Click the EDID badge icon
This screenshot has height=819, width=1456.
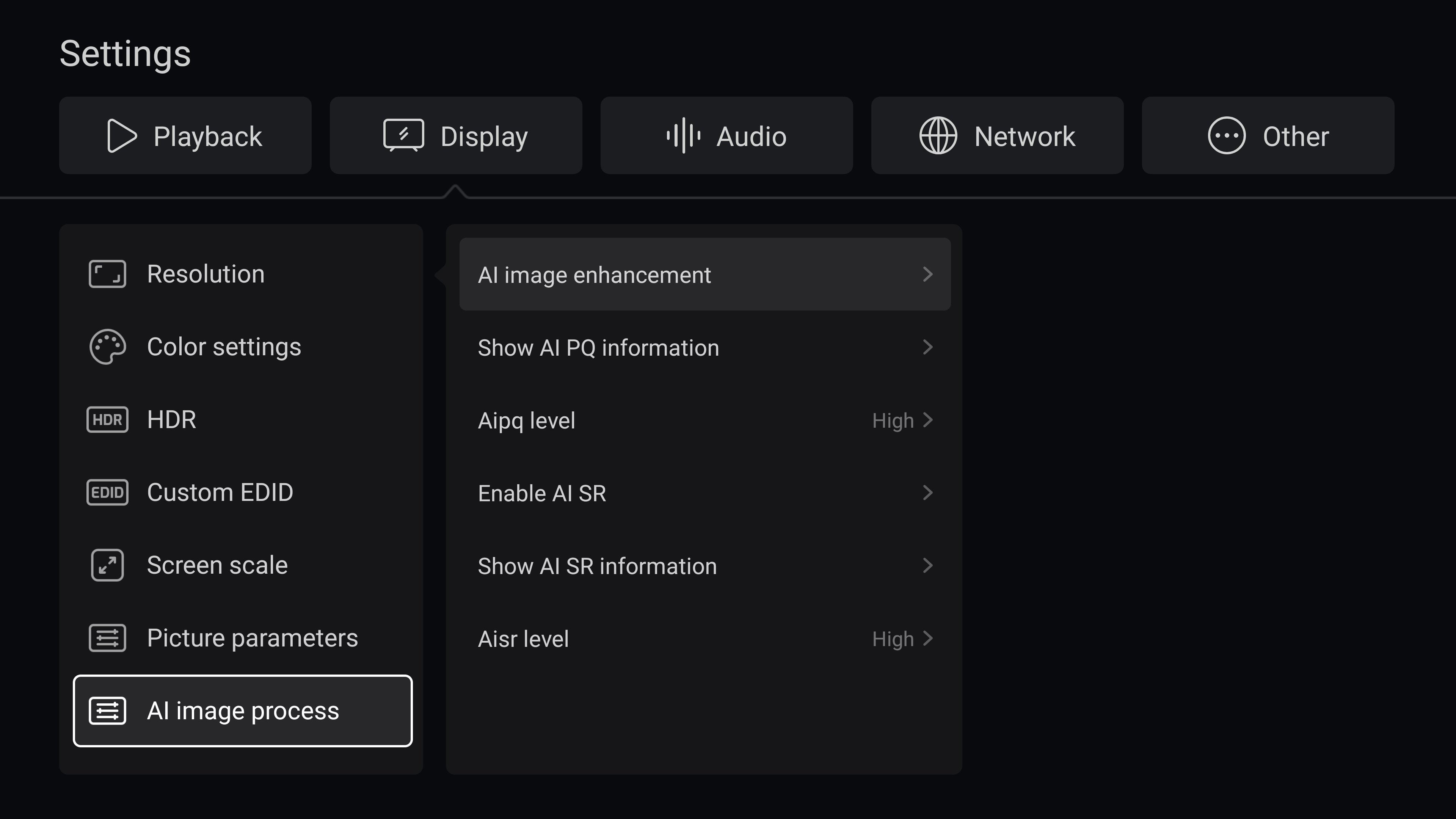click(x=107, y=492)
